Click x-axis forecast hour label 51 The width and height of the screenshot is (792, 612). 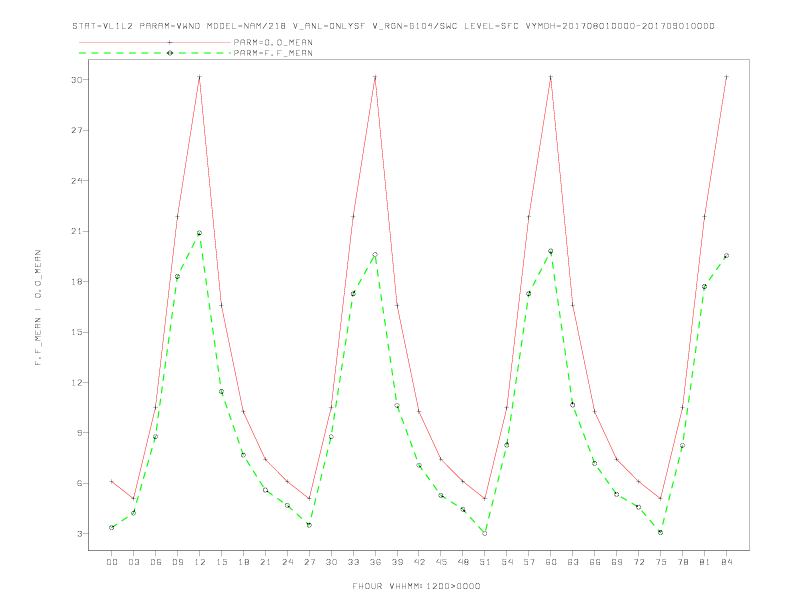[485, 562]
